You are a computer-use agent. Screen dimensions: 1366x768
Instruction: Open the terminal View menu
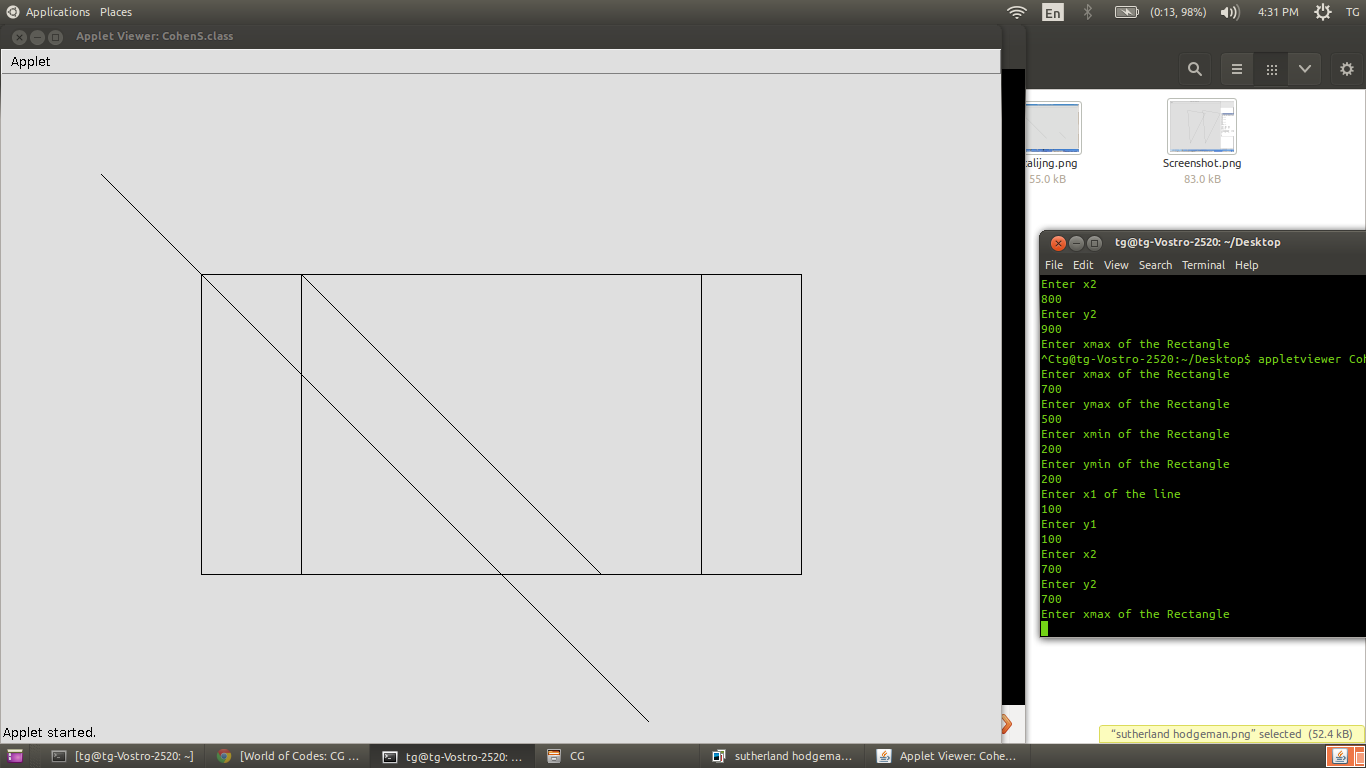click(1116, 265)
